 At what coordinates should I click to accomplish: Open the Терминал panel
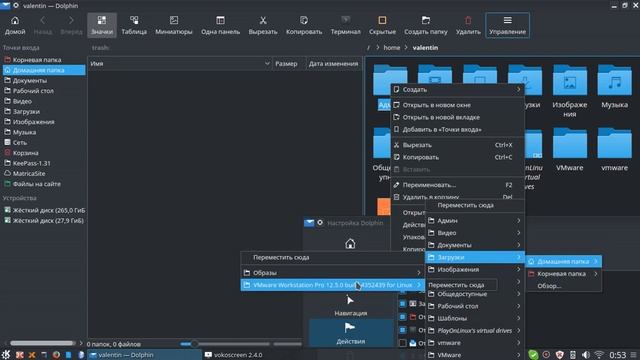345,25
